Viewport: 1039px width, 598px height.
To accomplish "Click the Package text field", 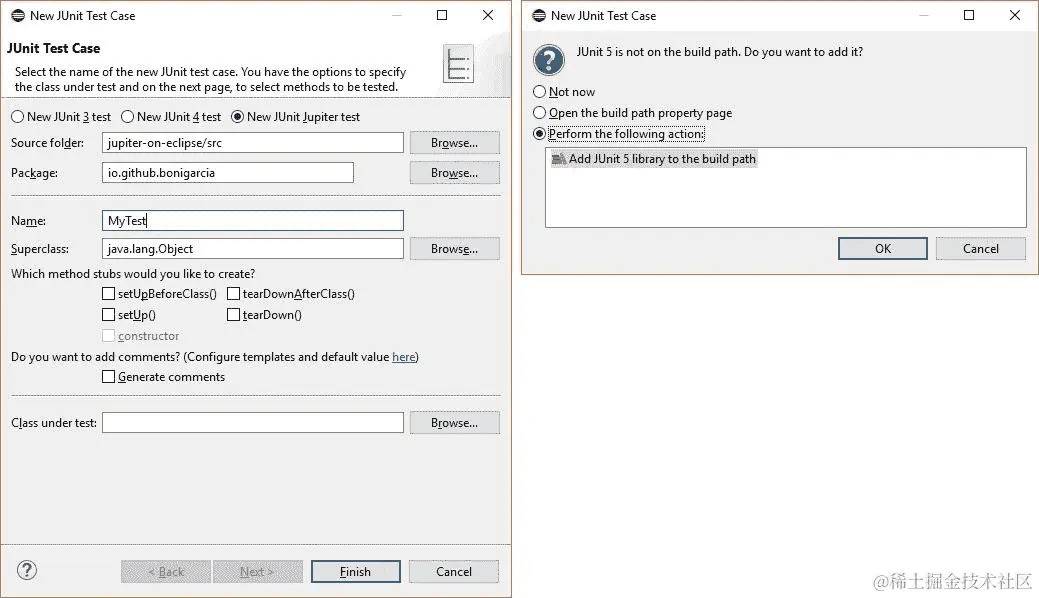I will [228, 172].
